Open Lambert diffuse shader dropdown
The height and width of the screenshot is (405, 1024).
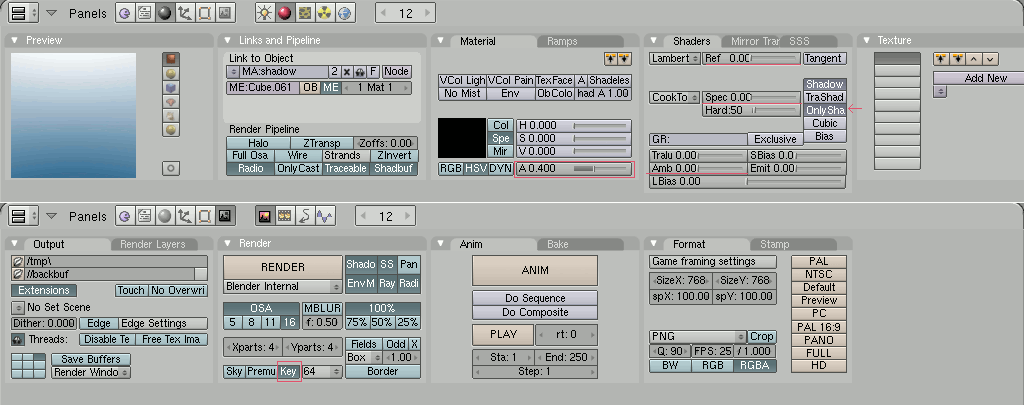coord(675,59)
